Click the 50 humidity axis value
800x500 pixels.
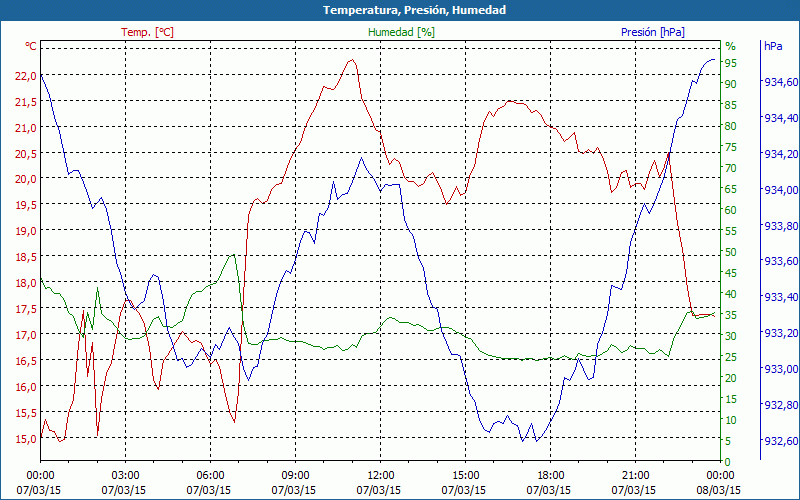click(x=731, y=252)
